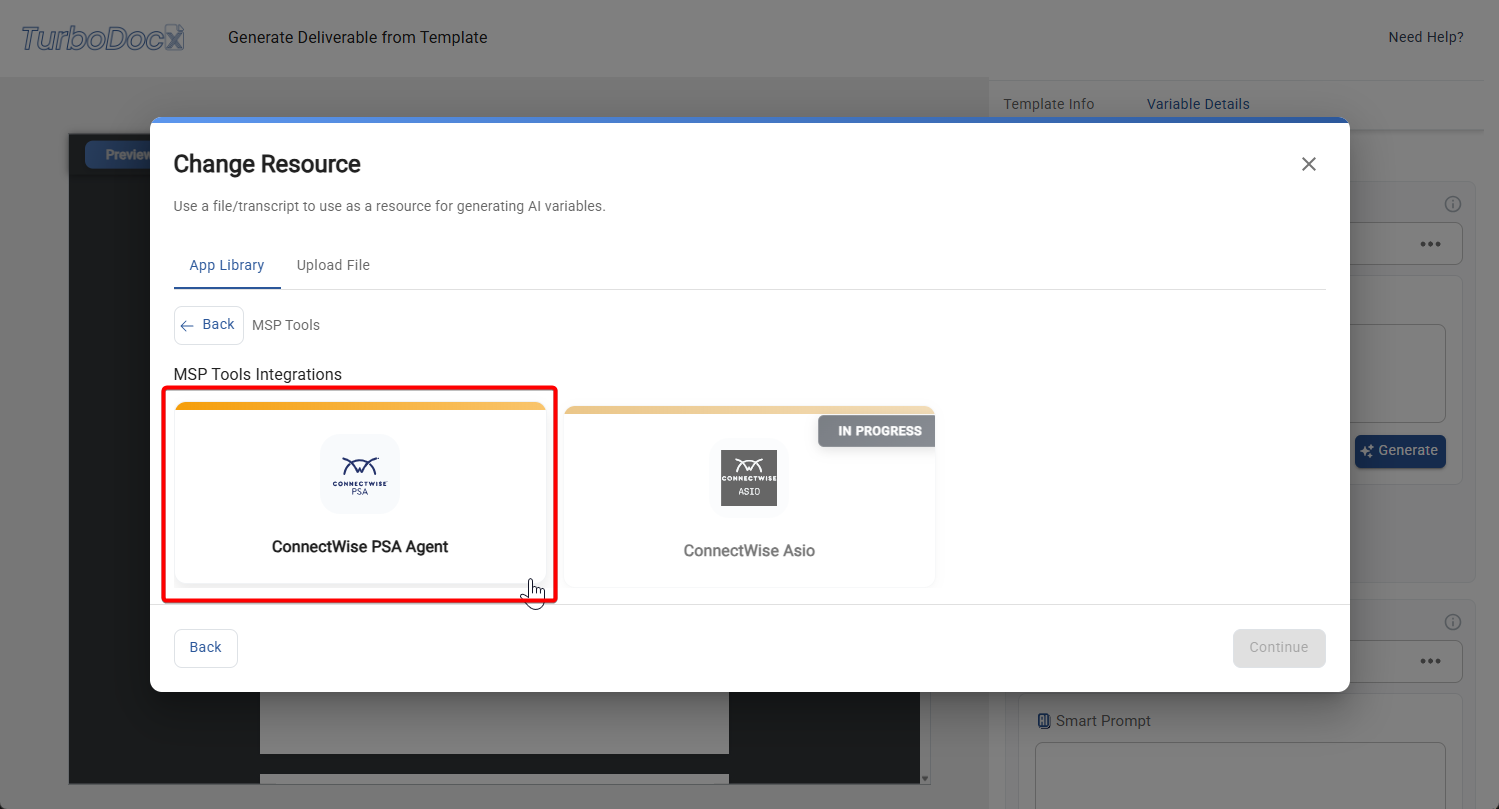Click the TurboDocx logo
The width and height of the screenshot is (1499, 809).
(x=103, y=38)
